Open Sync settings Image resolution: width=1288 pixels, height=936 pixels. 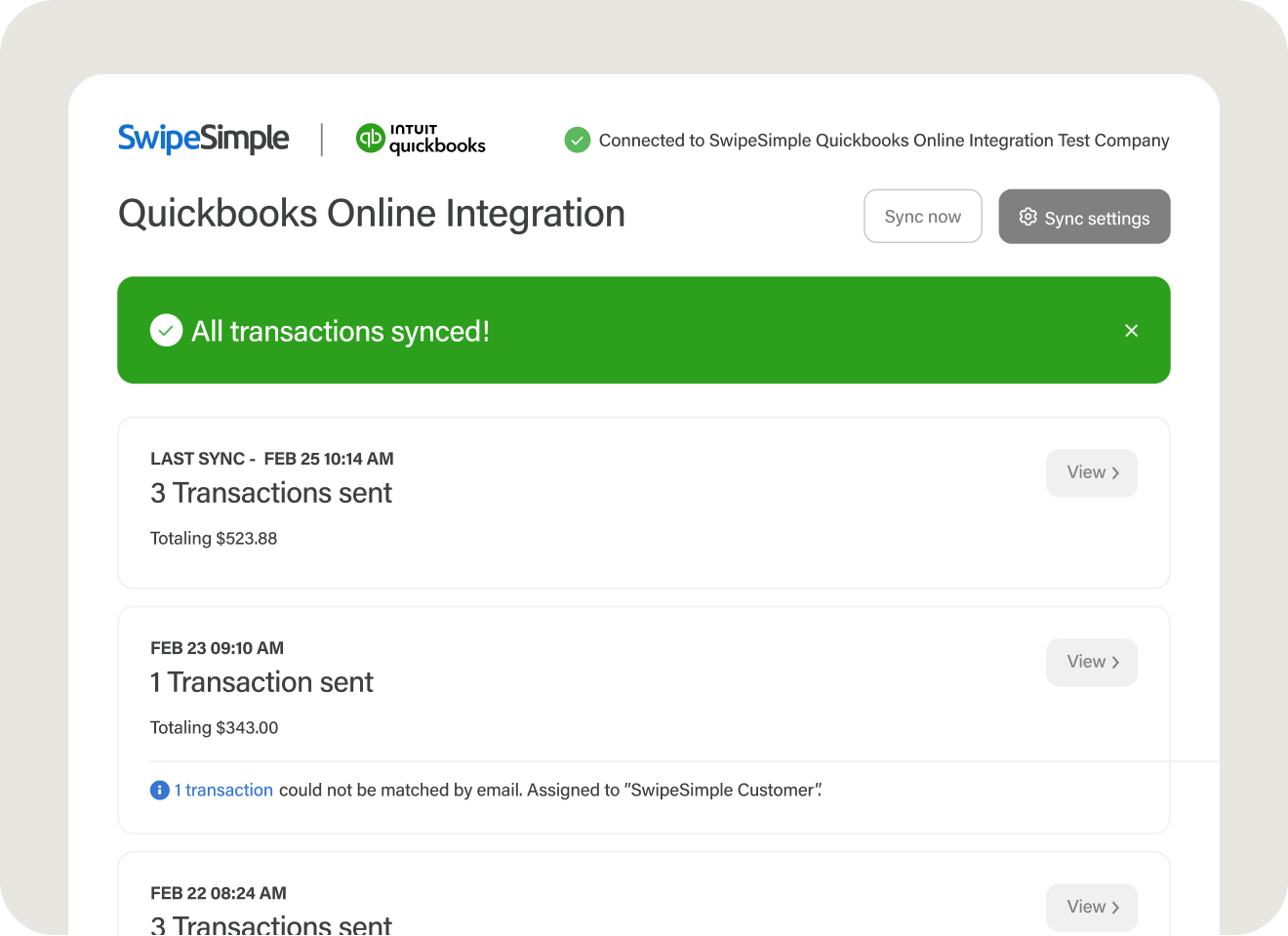[x=1084, y=217]
